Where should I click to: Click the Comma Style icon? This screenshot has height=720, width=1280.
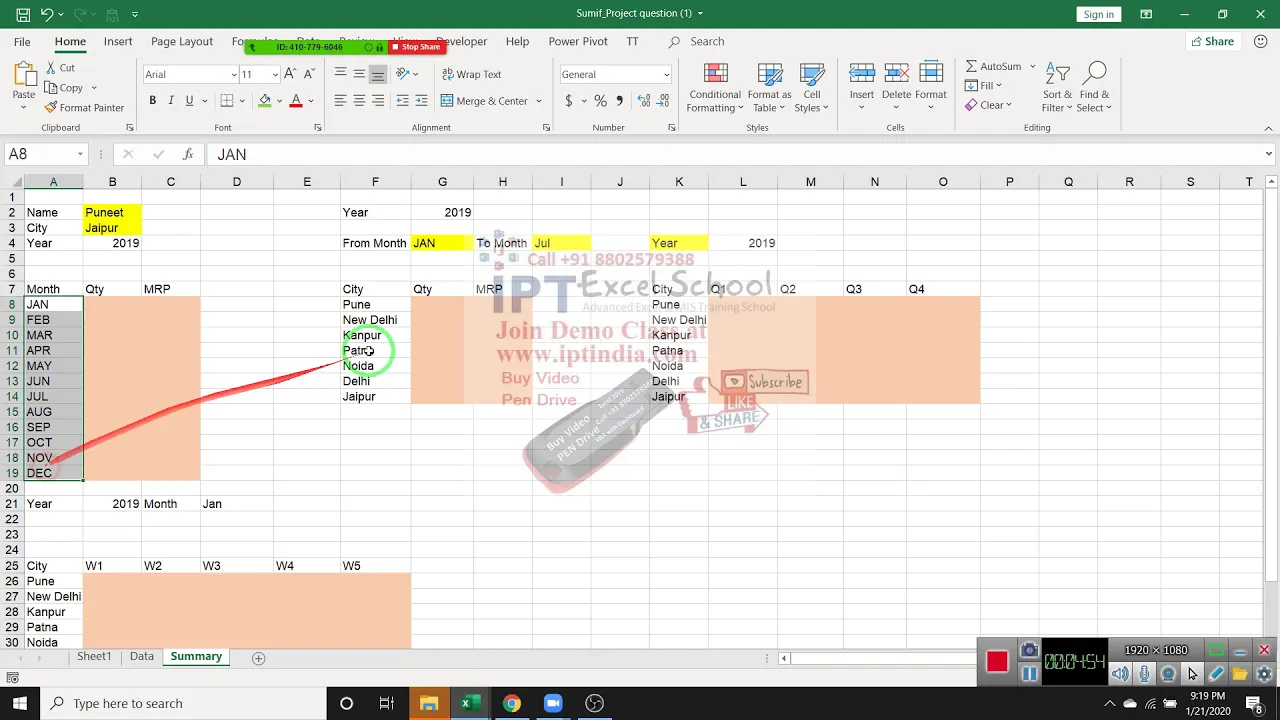[x=619, y=101]
